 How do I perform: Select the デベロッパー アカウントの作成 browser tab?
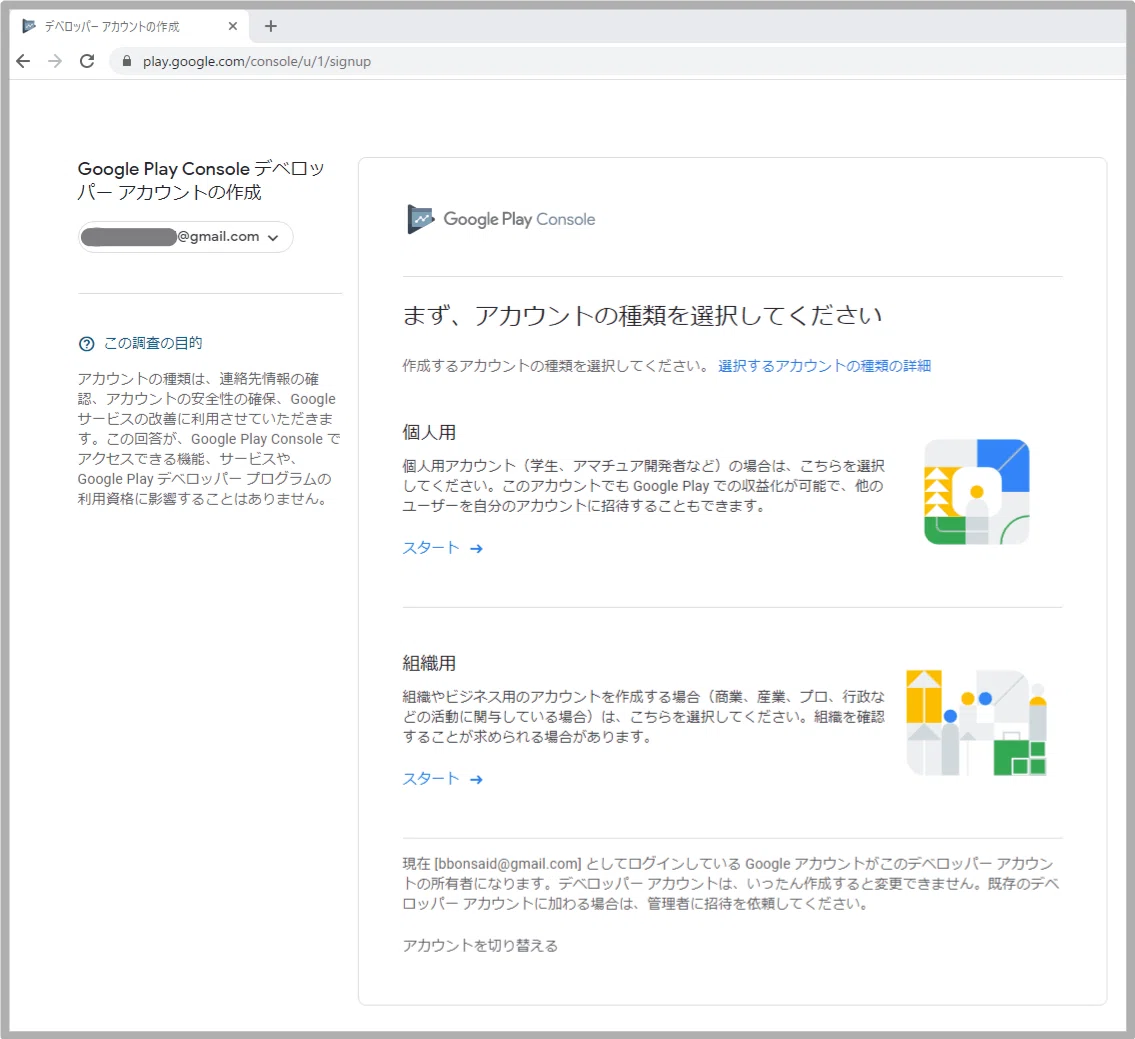130,27
